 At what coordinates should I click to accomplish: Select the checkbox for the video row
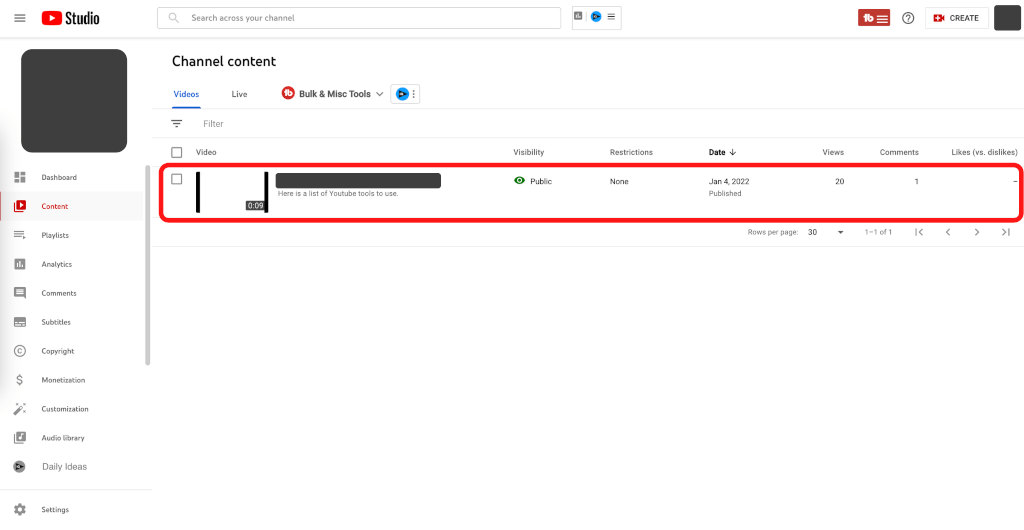[177, 180]
